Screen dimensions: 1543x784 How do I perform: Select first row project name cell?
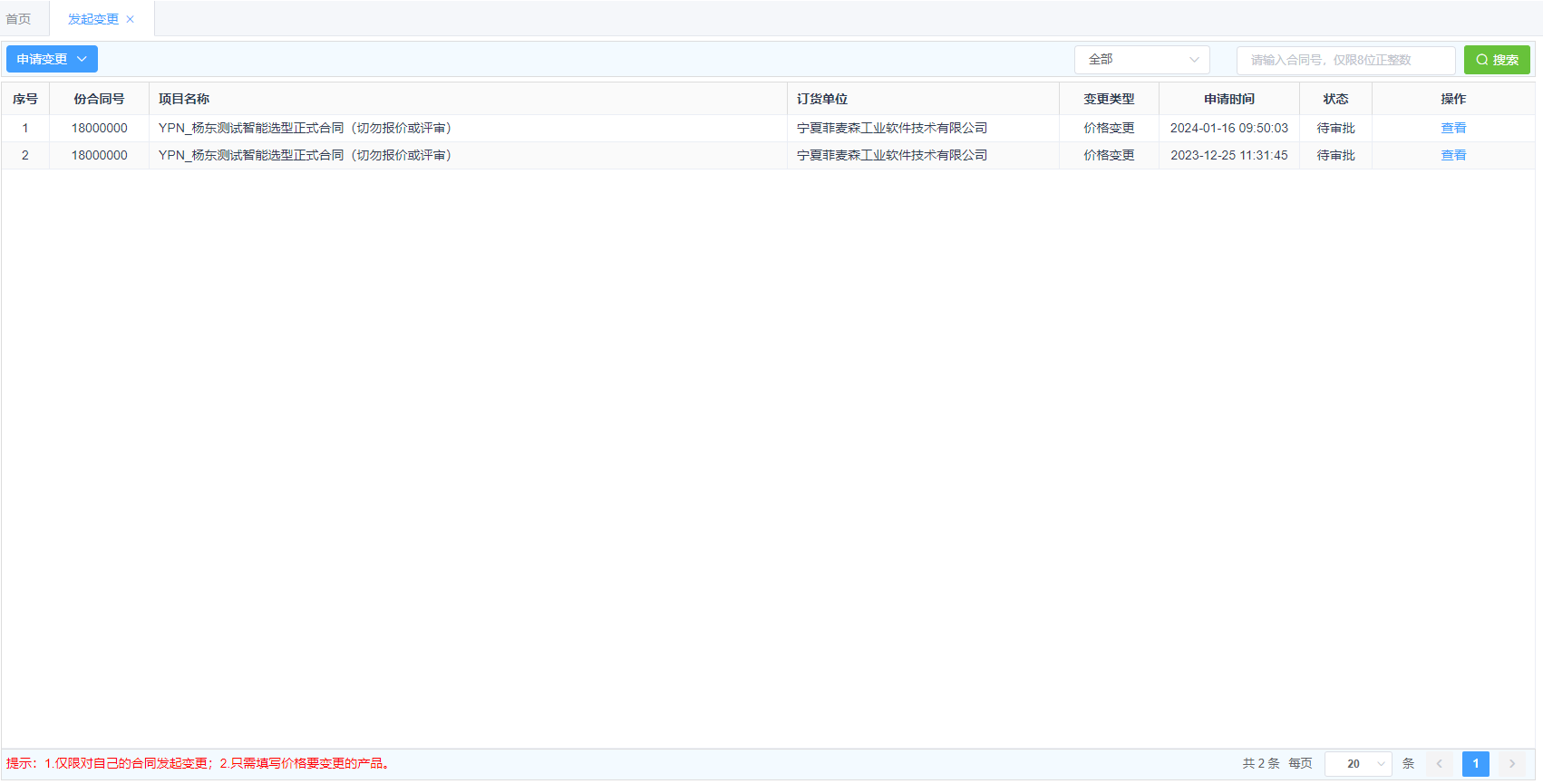coord(305,129)
